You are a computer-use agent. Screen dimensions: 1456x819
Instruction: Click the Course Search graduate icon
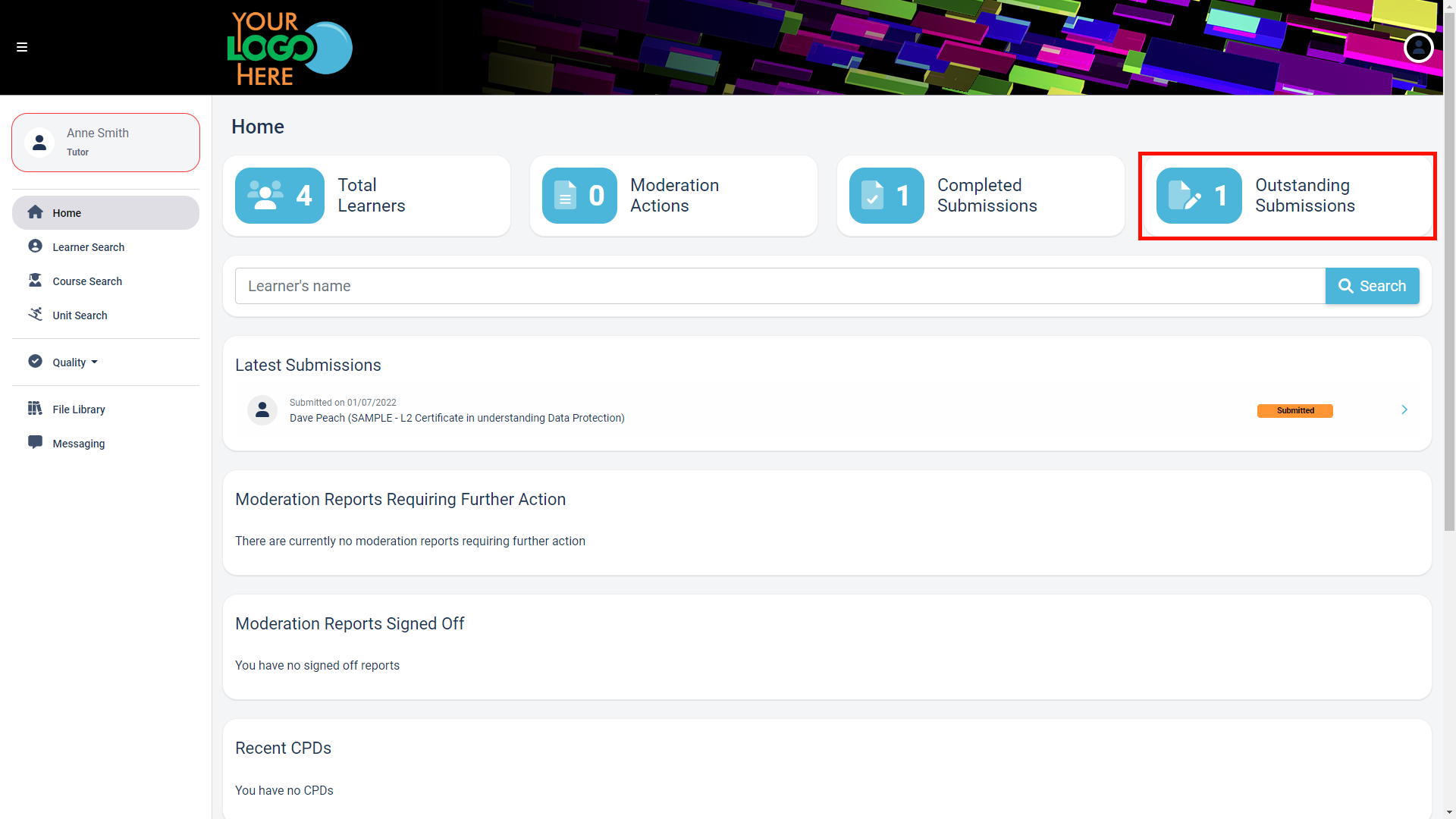(x=35, y=281)
